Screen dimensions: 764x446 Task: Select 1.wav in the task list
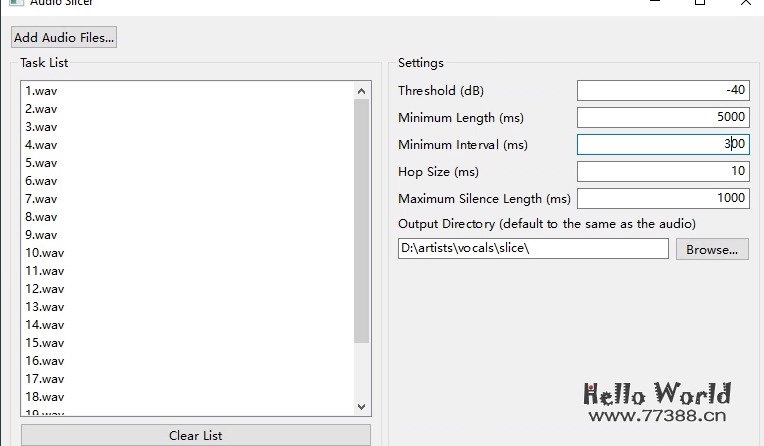coord(42,91)
